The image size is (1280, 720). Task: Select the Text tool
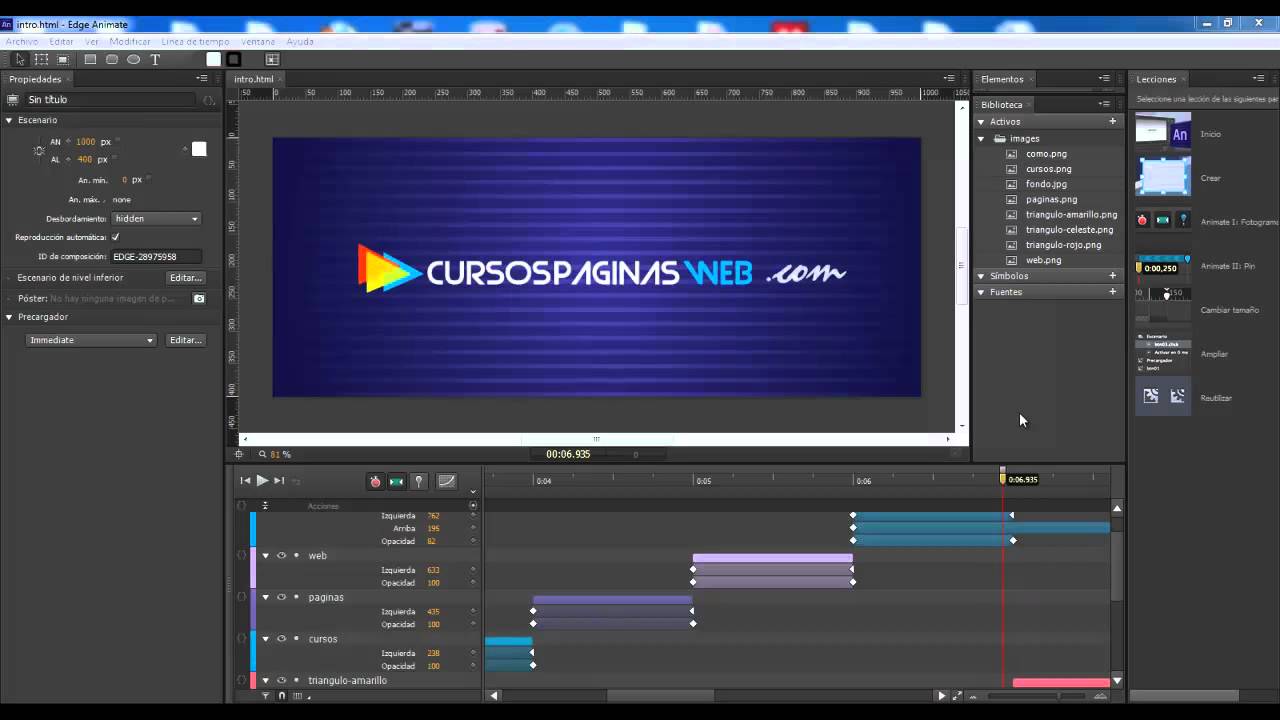tap(155, 60)
